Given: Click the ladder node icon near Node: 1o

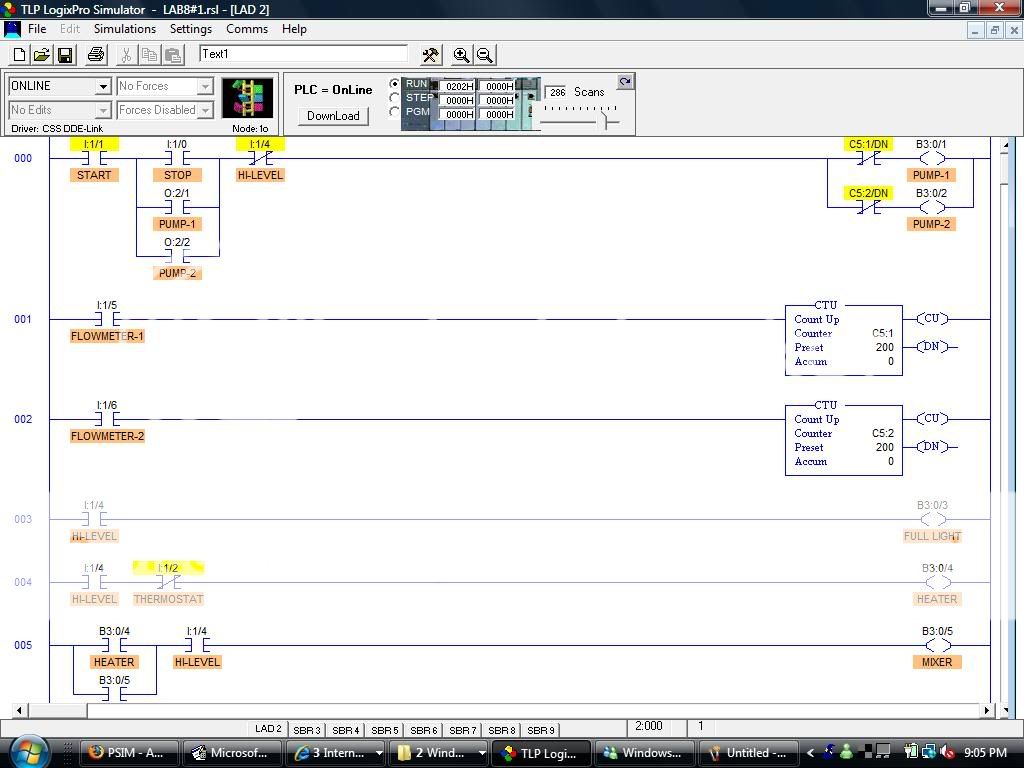Looking at the screenshot, I should [246, 97].
